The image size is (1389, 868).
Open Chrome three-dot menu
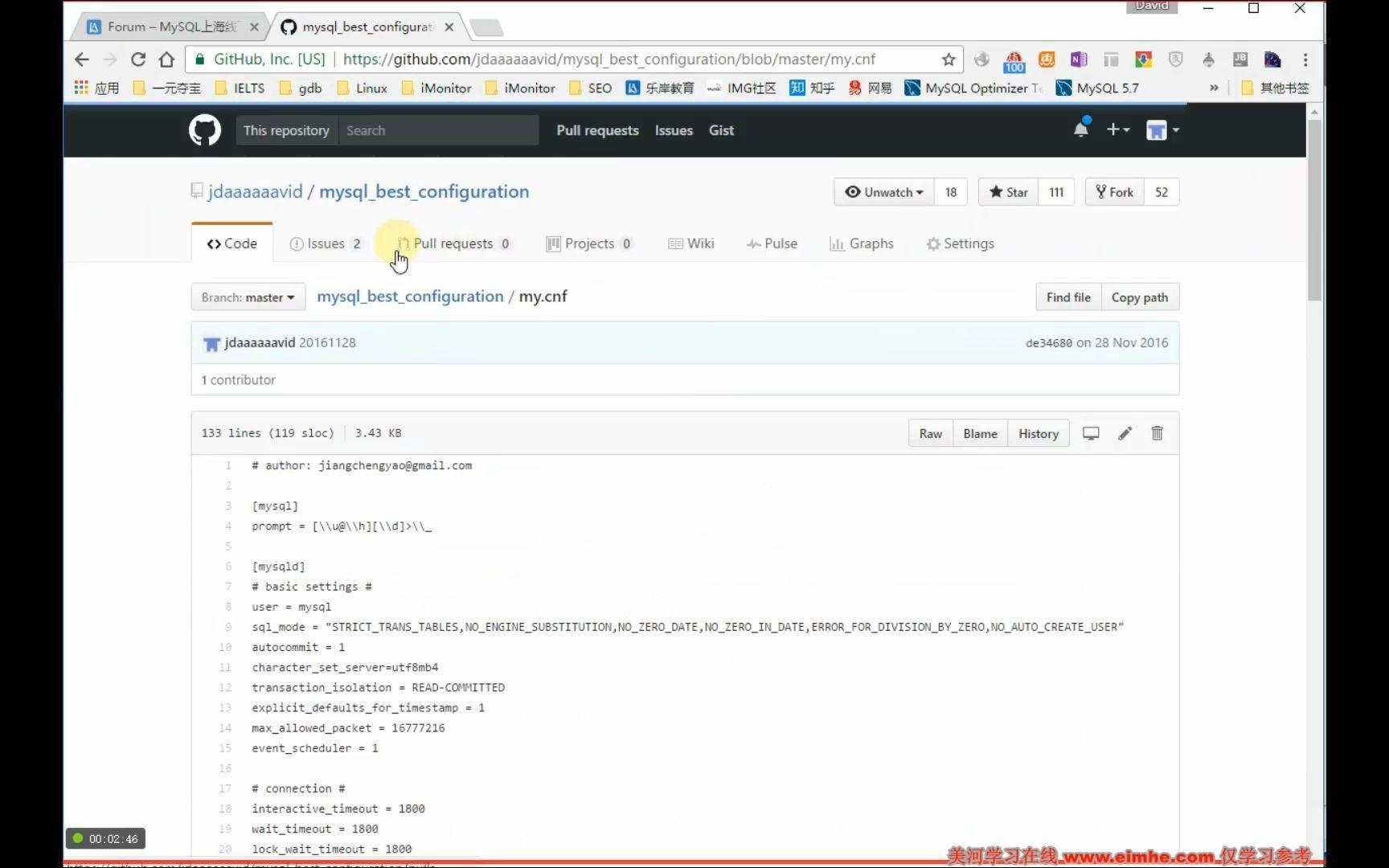(x=1305, y=59)
